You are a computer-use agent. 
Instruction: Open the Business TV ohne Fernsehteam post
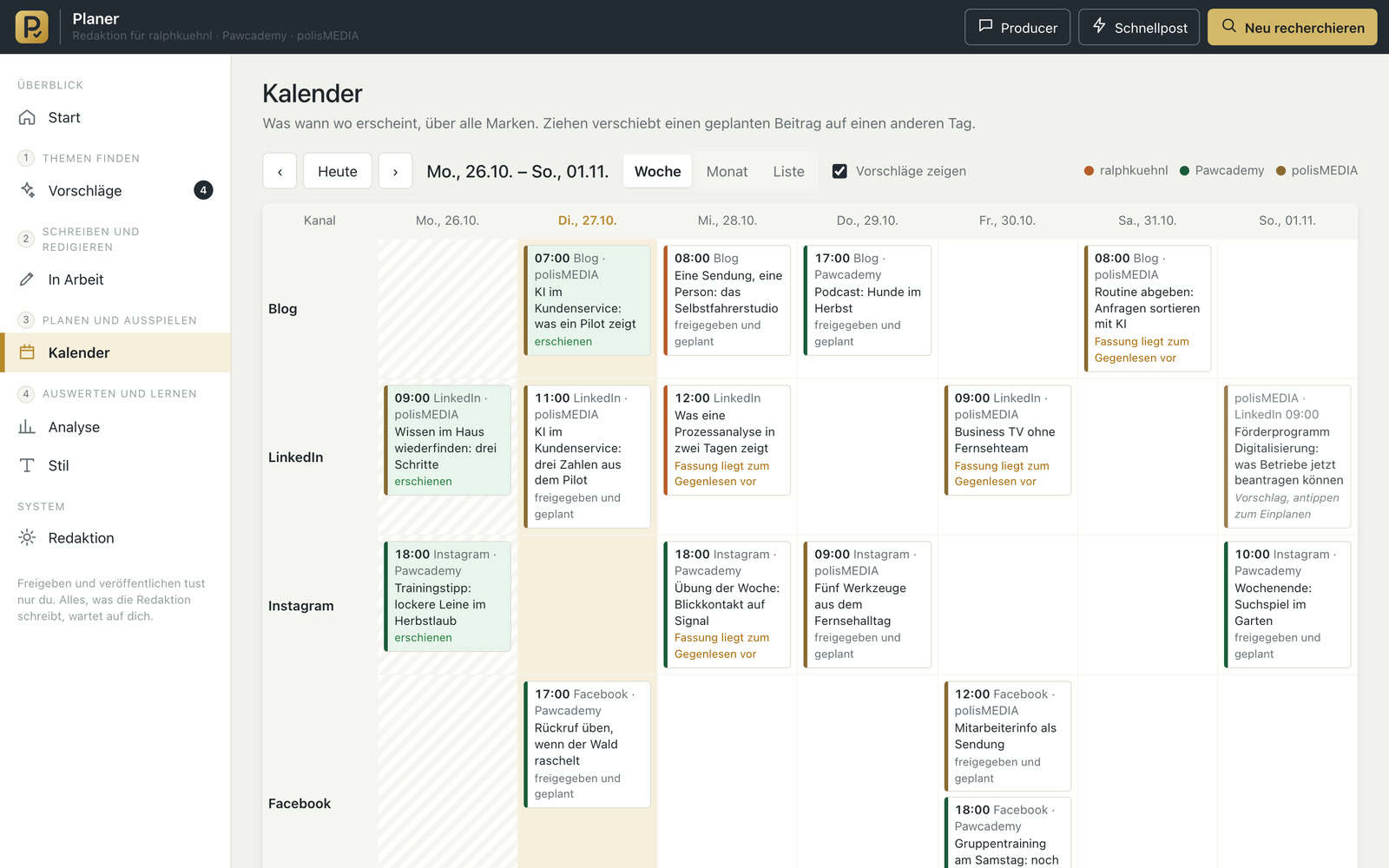[x=1007, y=440]
